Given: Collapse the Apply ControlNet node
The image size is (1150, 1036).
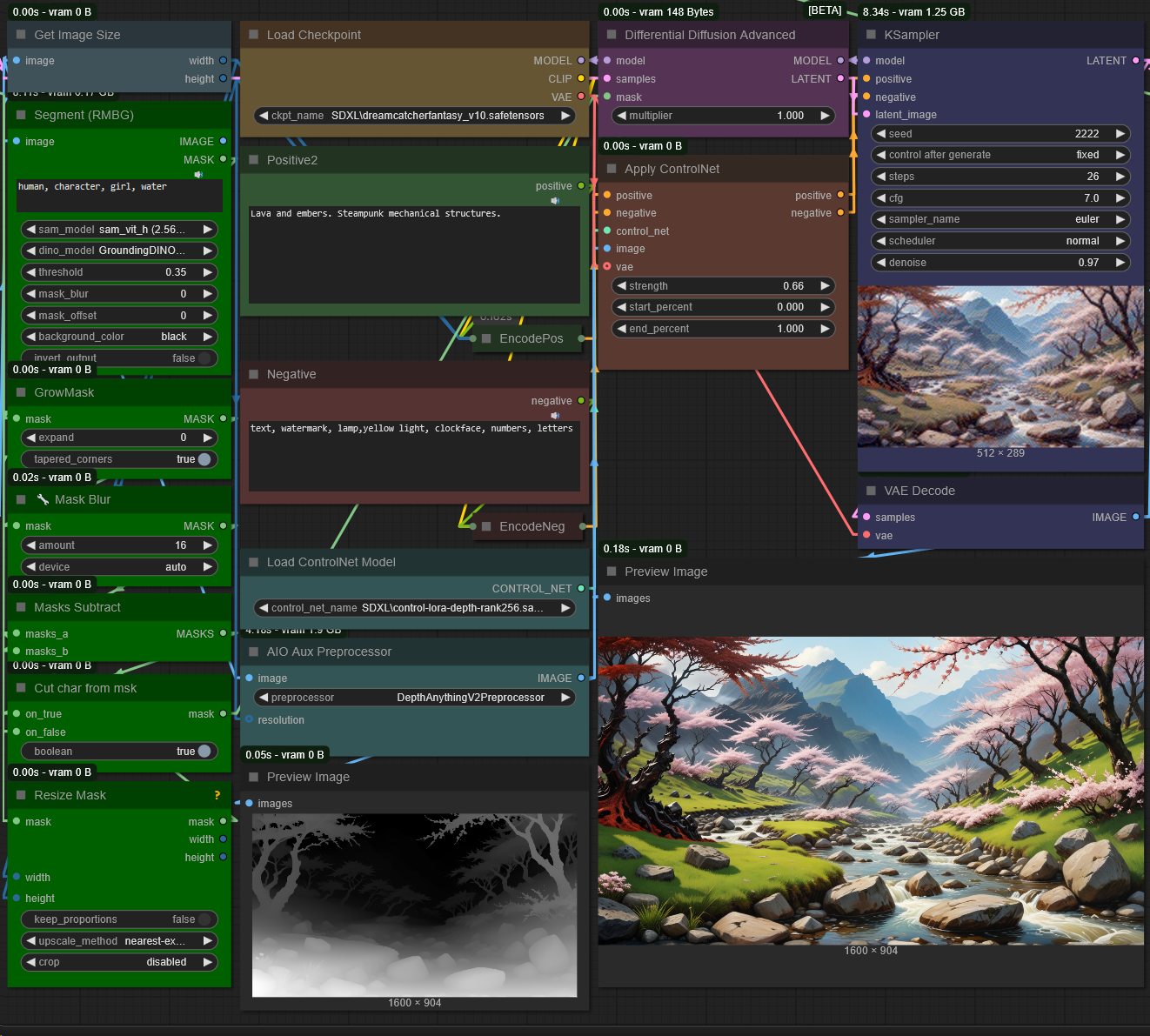Looking at the screenshot, I should pyautogui.click(x=612, y=169).
